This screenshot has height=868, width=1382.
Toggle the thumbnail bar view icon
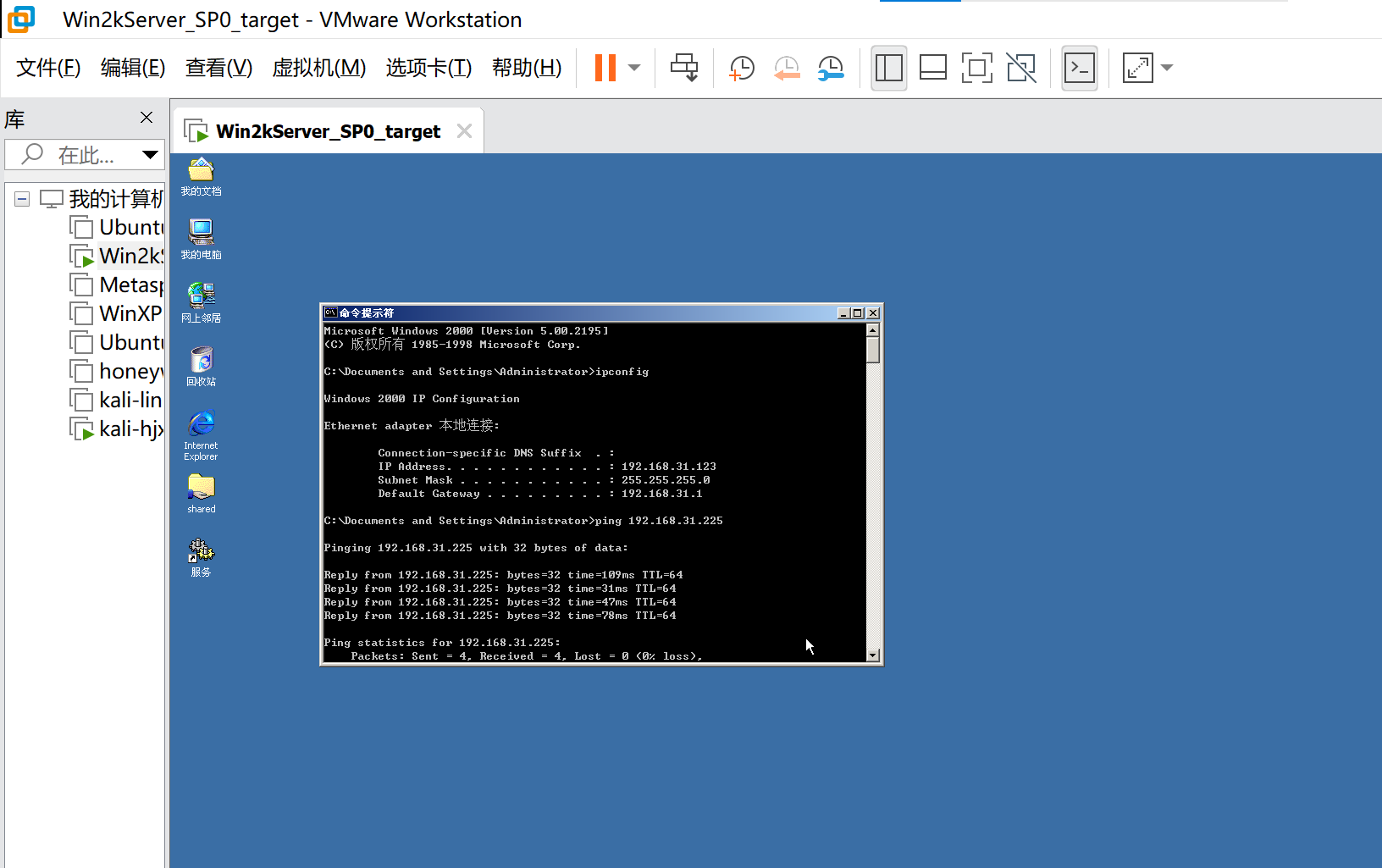pos(933,68)
